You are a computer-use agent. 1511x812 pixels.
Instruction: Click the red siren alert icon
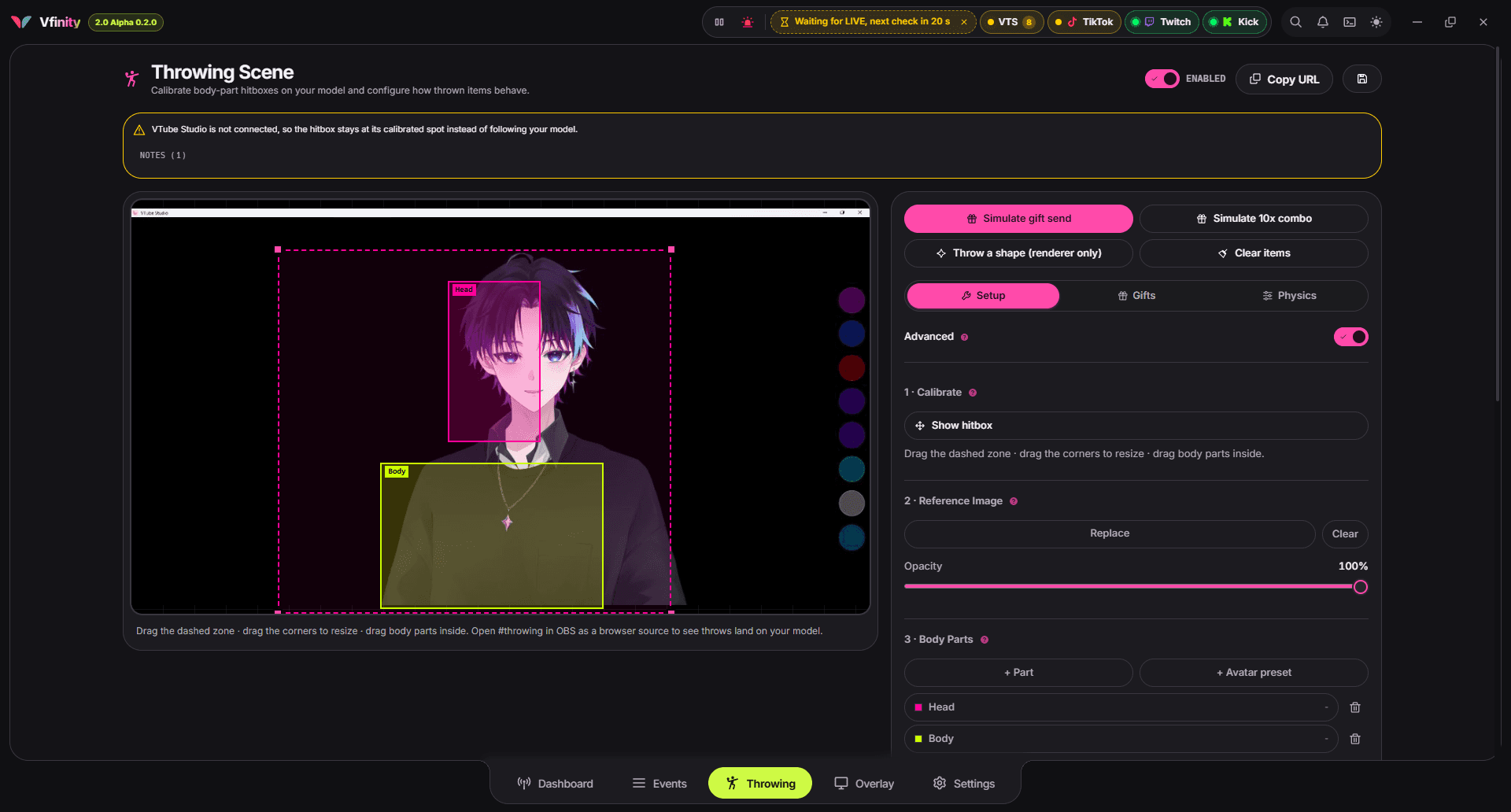[x=748, y=22]
